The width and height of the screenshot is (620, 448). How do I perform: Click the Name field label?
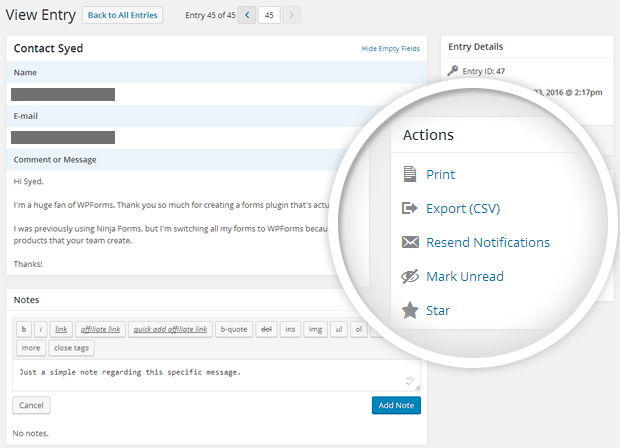coord(25,72)
